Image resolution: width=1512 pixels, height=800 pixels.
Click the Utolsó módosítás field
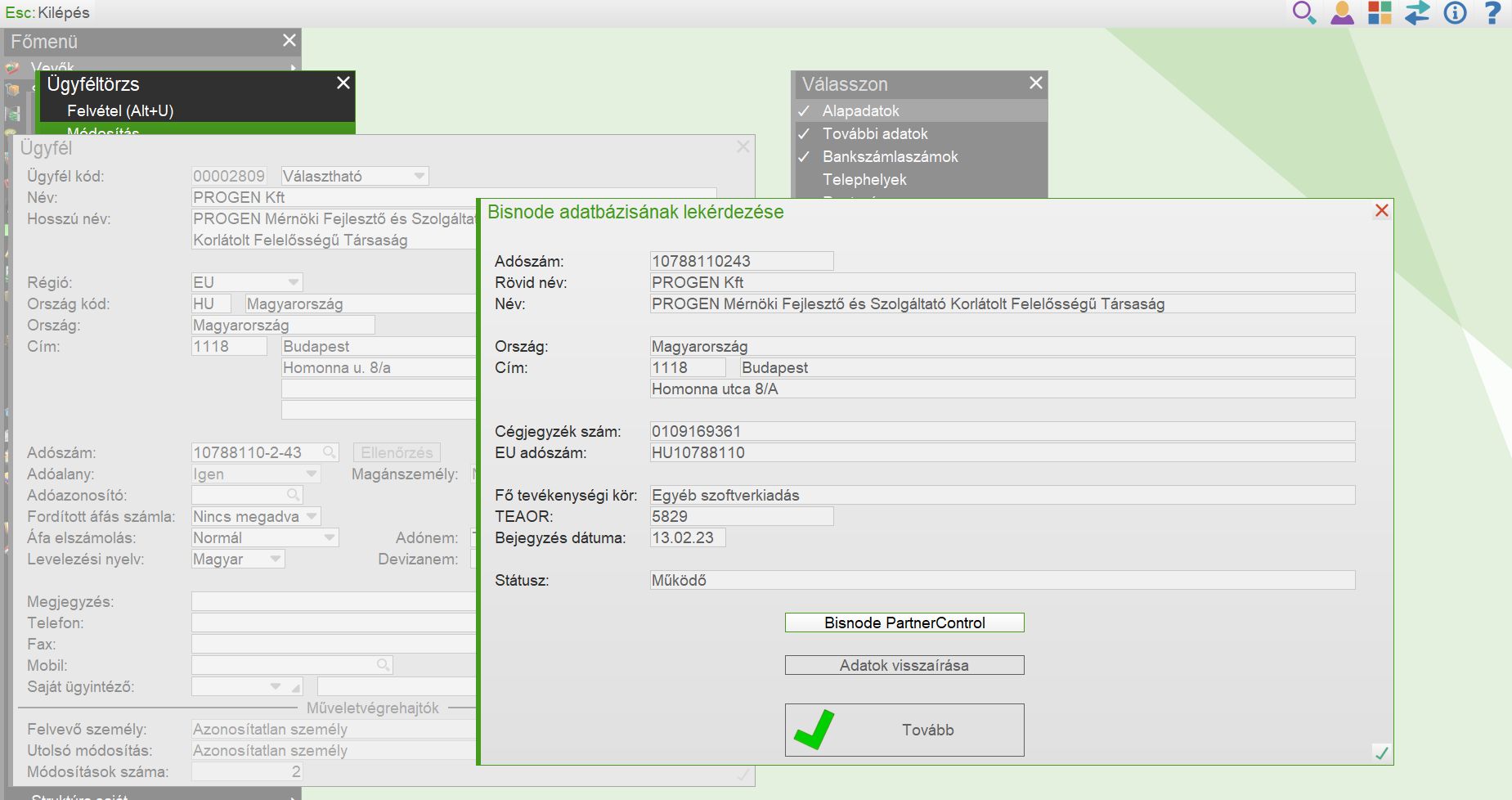click(x=334, y=750)
